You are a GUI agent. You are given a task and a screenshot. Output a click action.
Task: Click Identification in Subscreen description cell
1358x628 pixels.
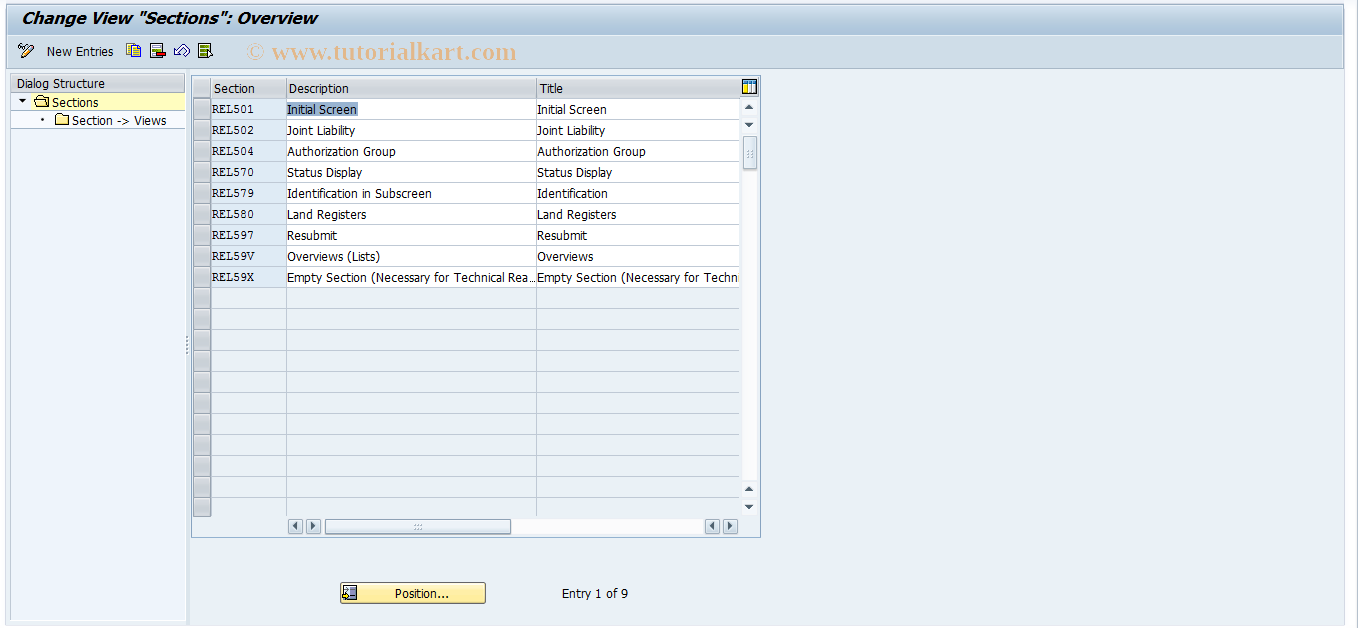411,193
